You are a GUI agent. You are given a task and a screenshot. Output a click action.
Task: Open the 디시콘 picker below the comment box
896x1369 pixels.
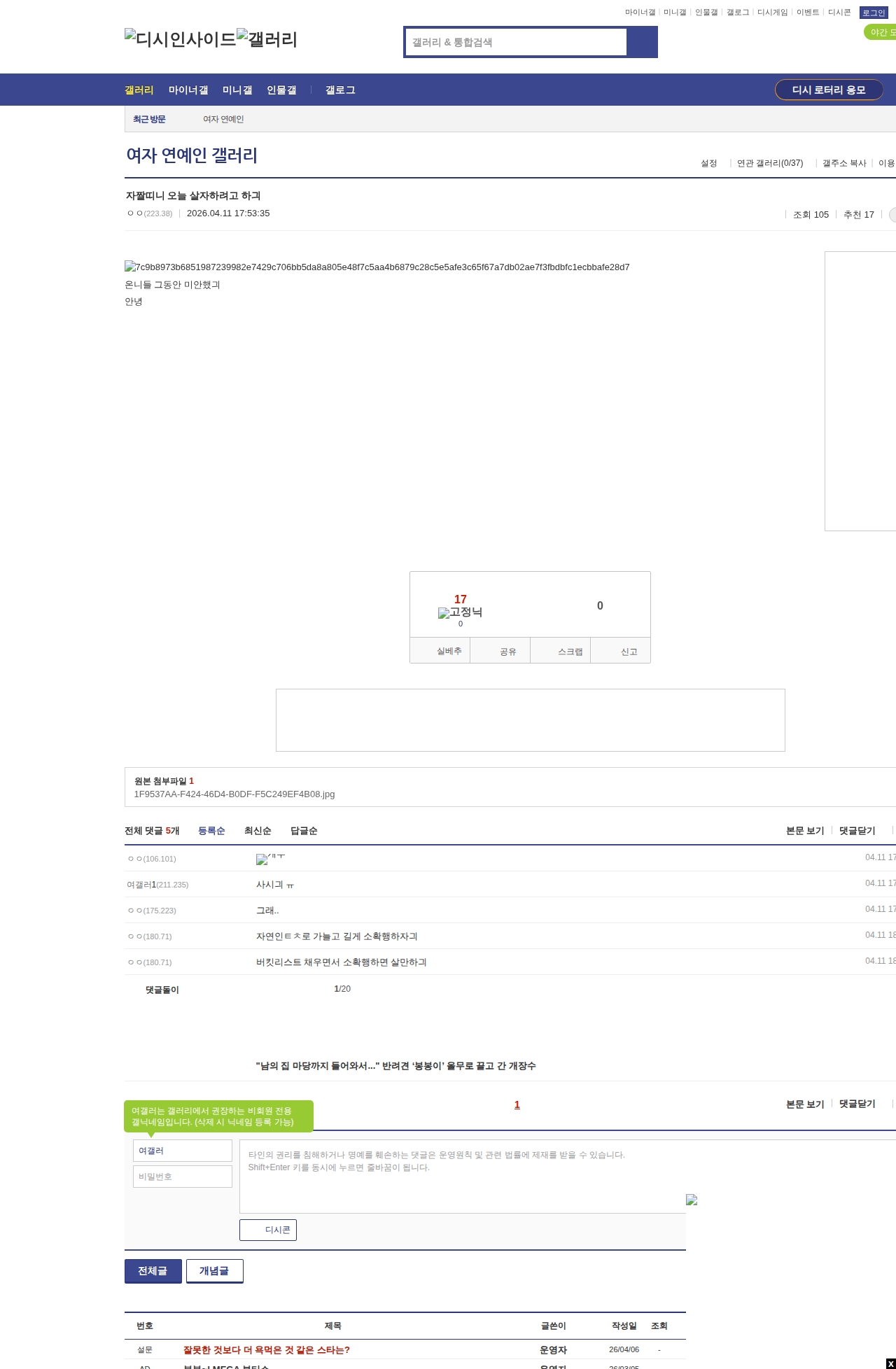coord(268,1230)
